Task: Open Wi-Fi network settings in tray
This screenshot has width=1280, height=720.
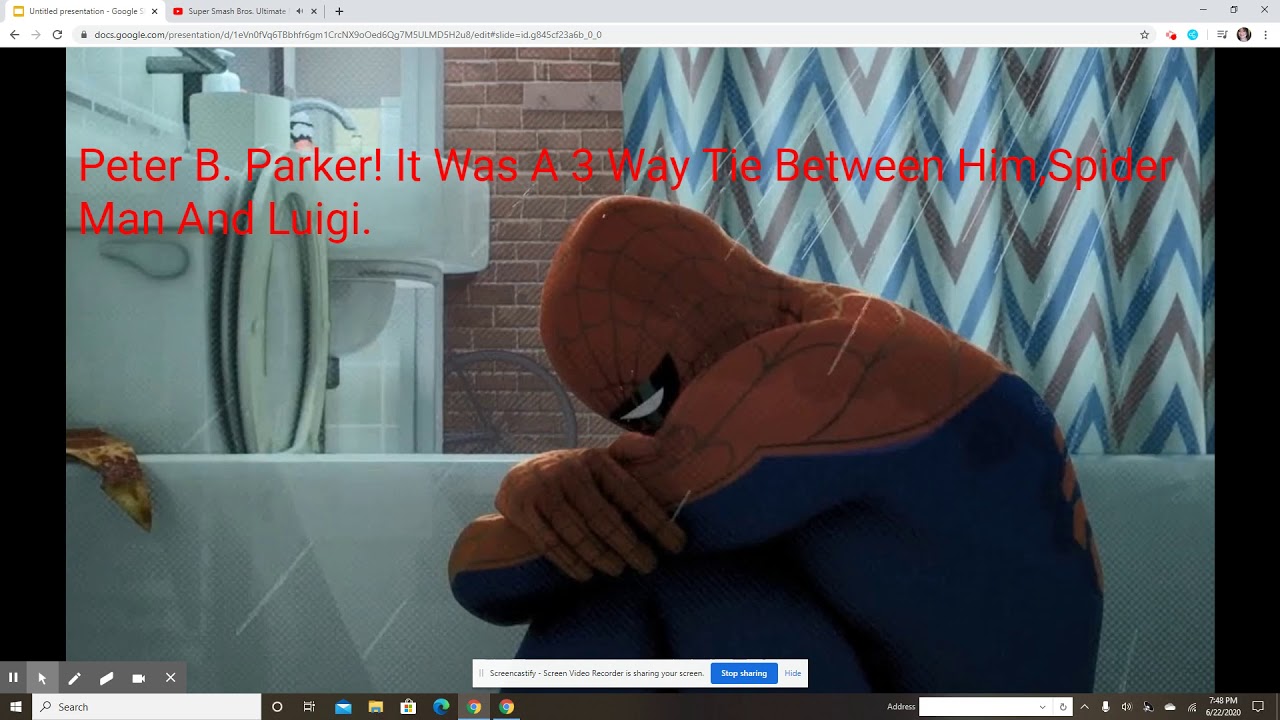Action: coord(1192,707)
